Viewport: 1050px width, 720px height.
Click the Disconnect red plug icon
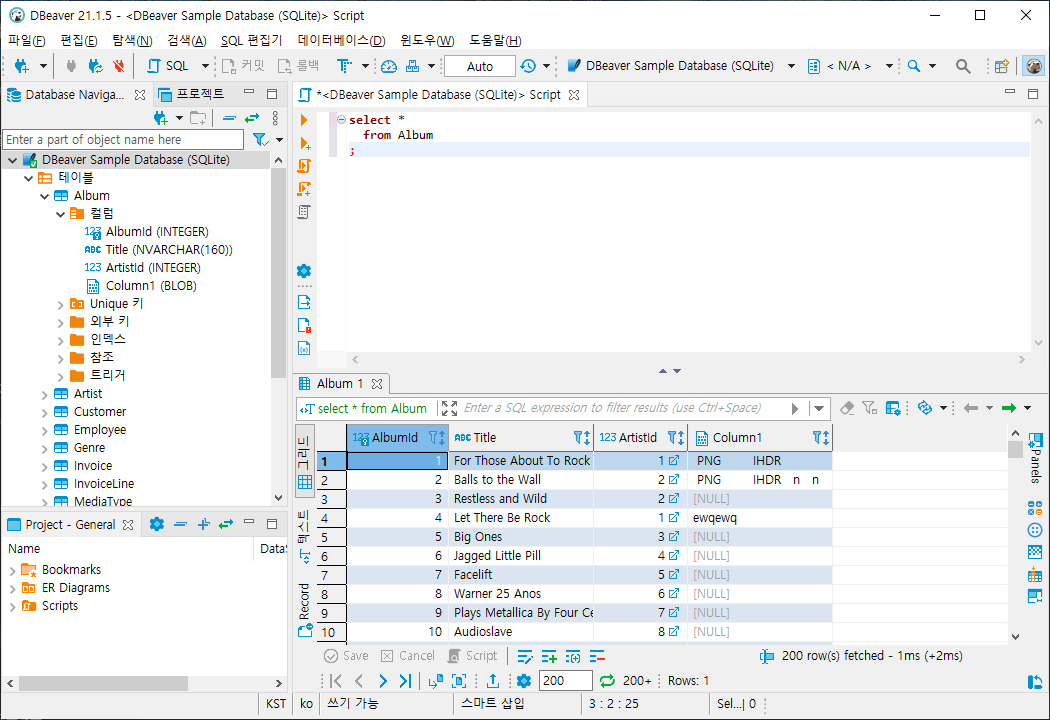[x=119, y=66]
